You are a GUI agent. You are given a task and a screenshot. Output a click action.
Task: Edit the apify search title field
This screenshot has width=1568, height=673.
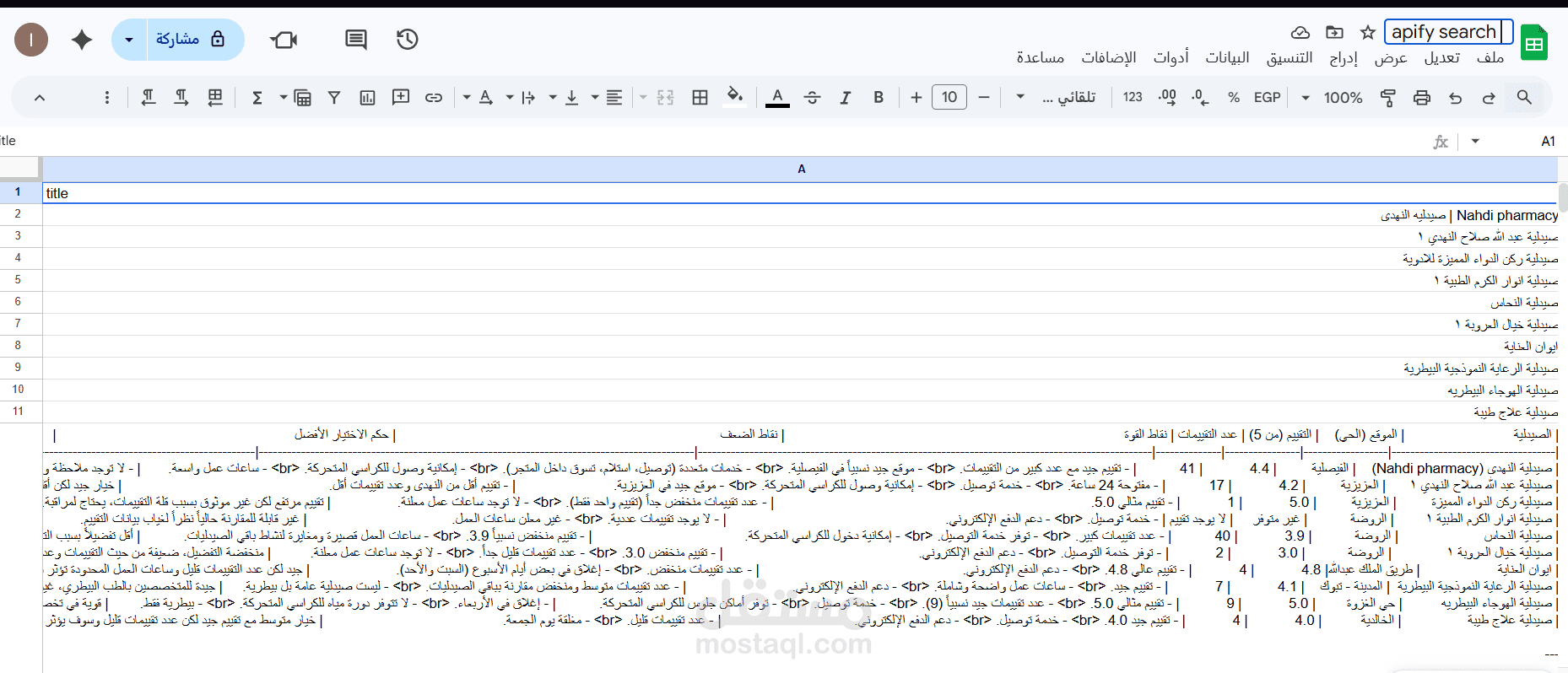tap(1448, 32)
